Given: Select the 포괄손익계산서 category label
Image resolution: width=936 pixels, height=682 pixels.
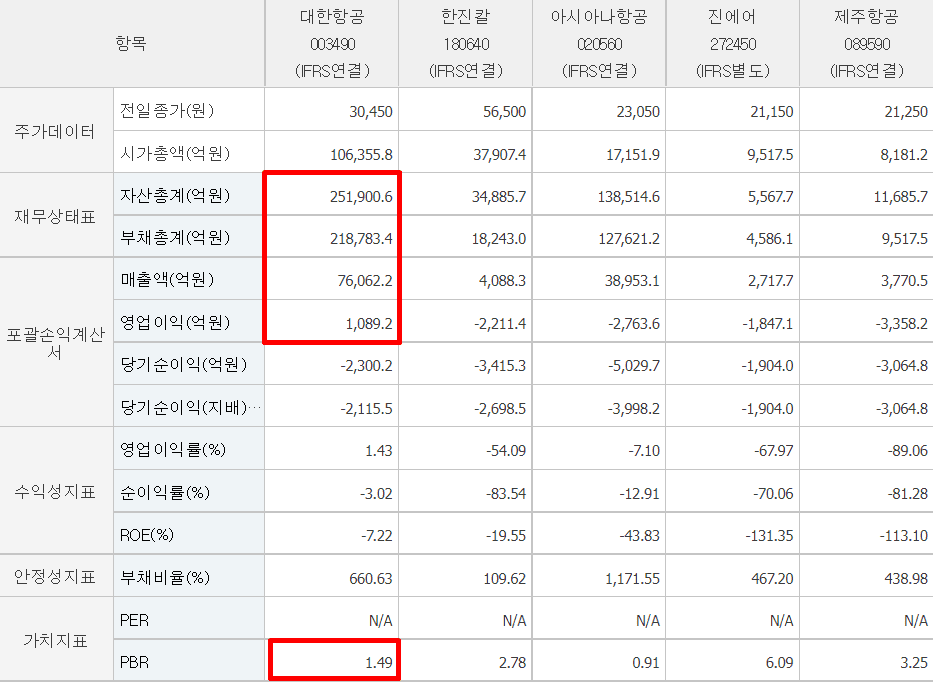Looking at the screenshot, I should point(54,344).
